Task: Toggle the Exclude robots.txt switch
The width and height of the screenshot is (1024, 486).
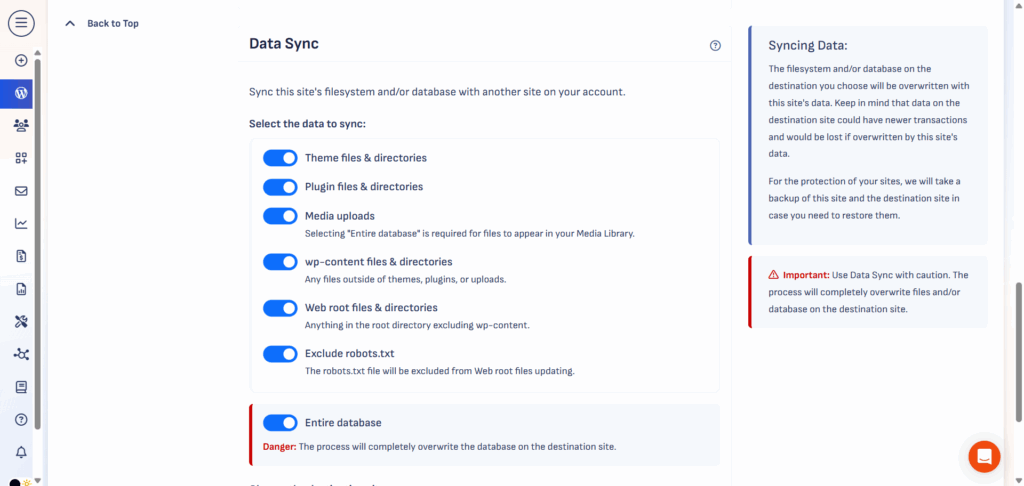Action: tap(280, 354)
